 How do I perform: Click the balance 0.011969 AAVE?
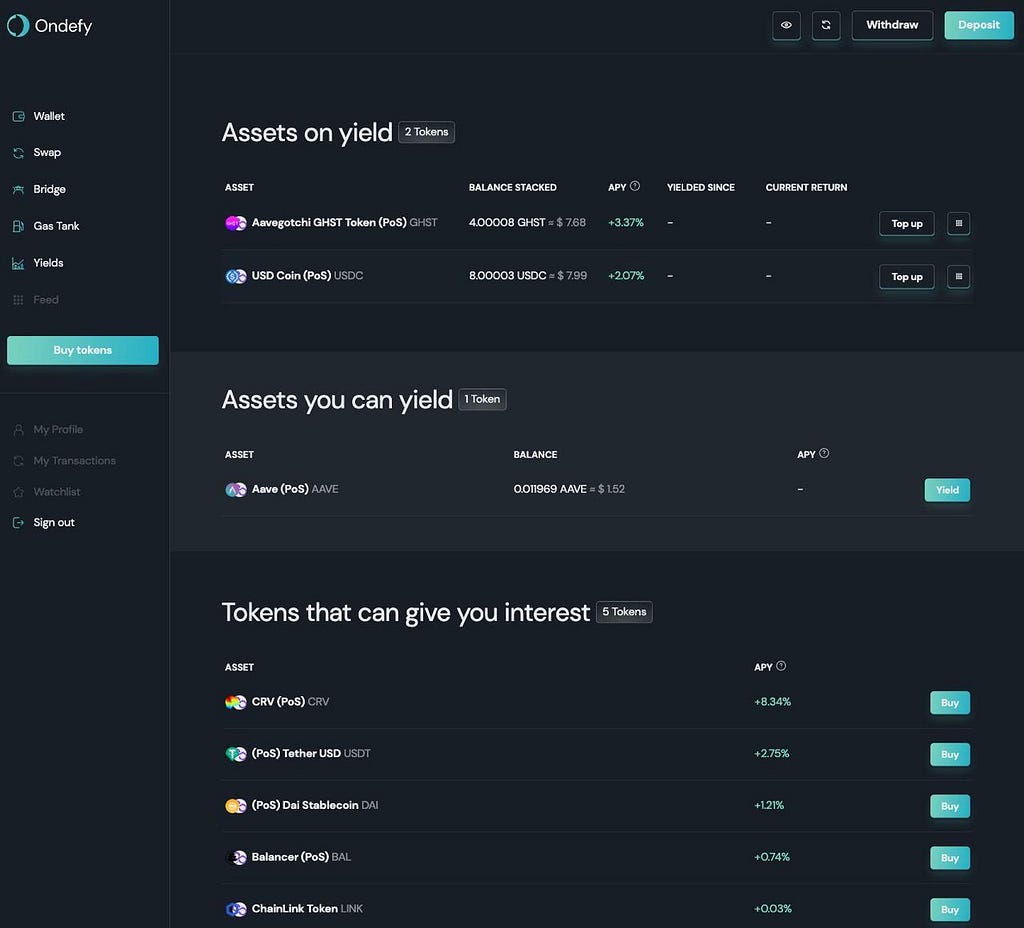(x=550, y=489)
